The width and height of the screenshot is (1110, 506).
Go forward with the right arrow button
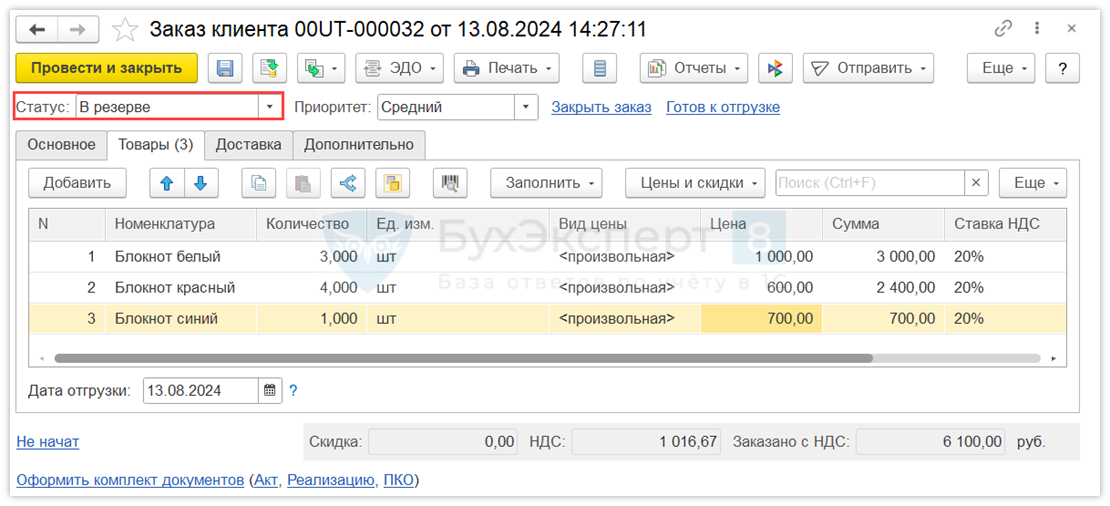click(78, 29)
